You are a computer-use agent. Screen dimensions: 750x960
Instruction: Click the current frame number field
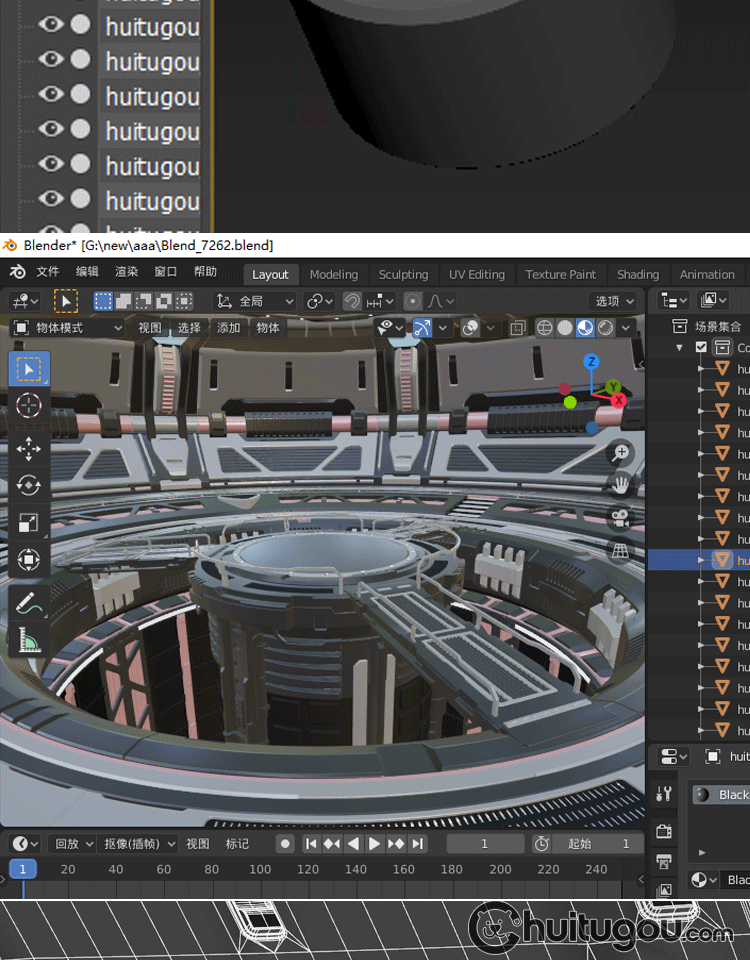point(485,844)
